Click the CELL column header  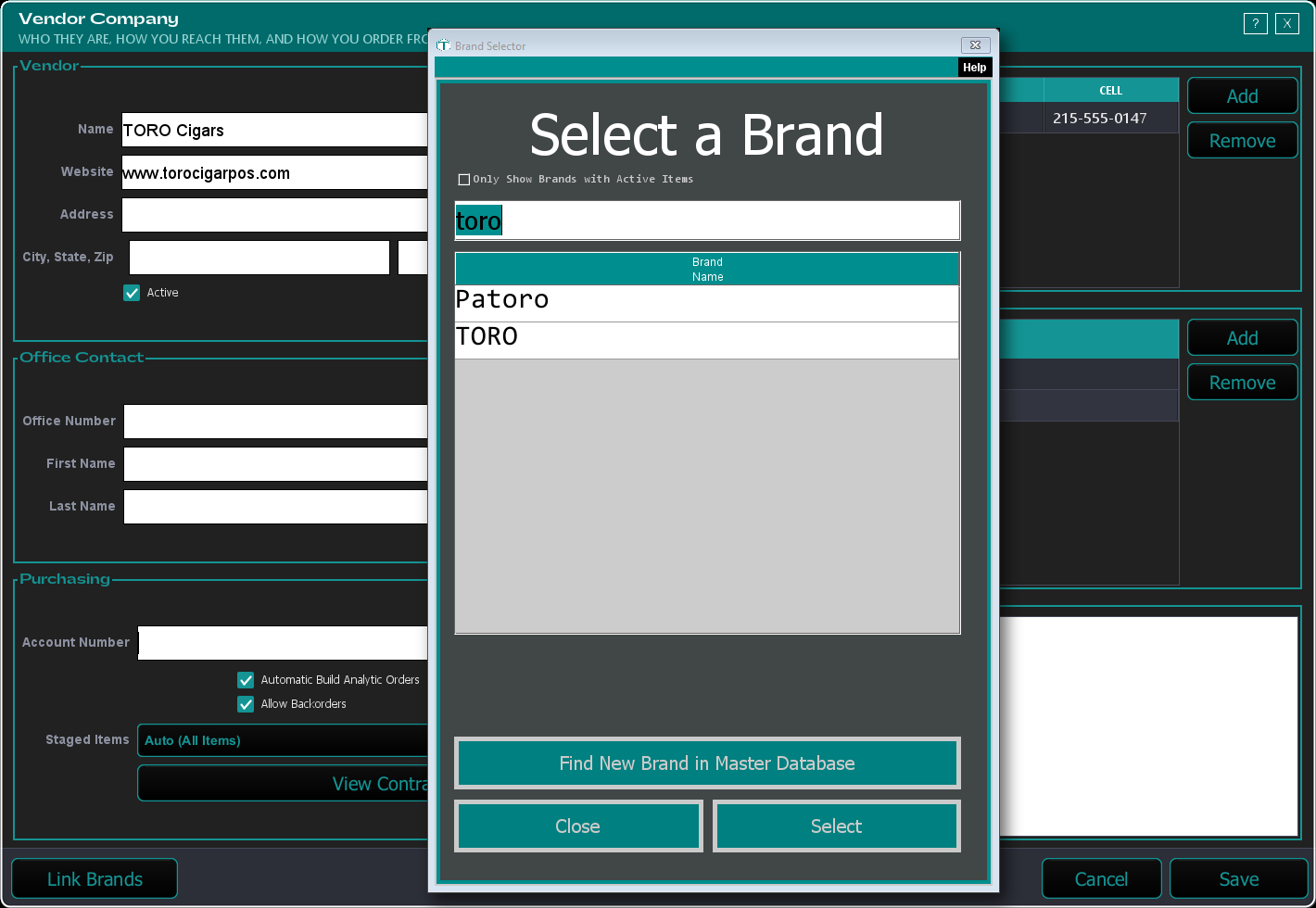click(1111, 90)
